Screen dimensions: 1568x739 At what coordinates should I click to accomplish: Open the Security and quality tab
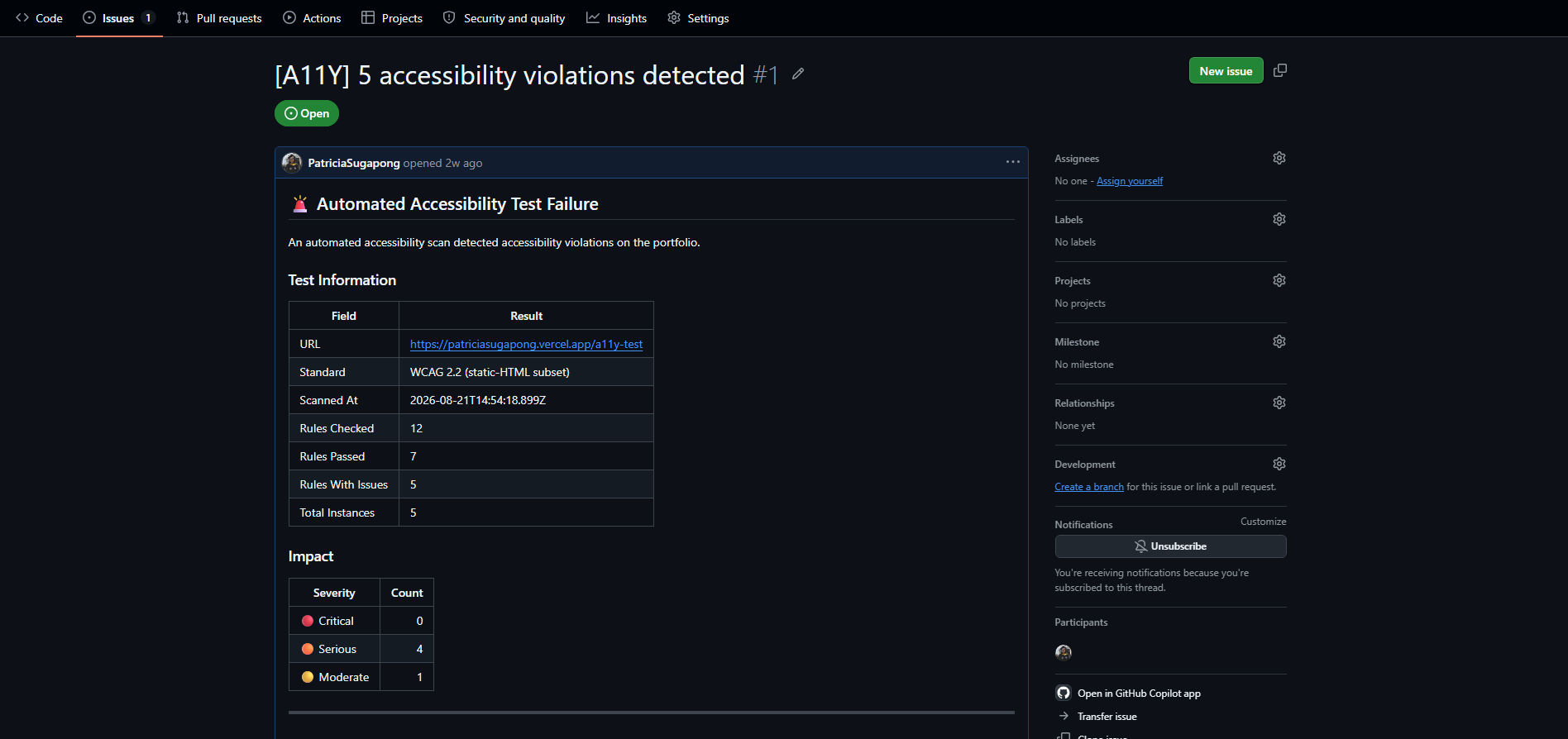[x=504, y=18]
